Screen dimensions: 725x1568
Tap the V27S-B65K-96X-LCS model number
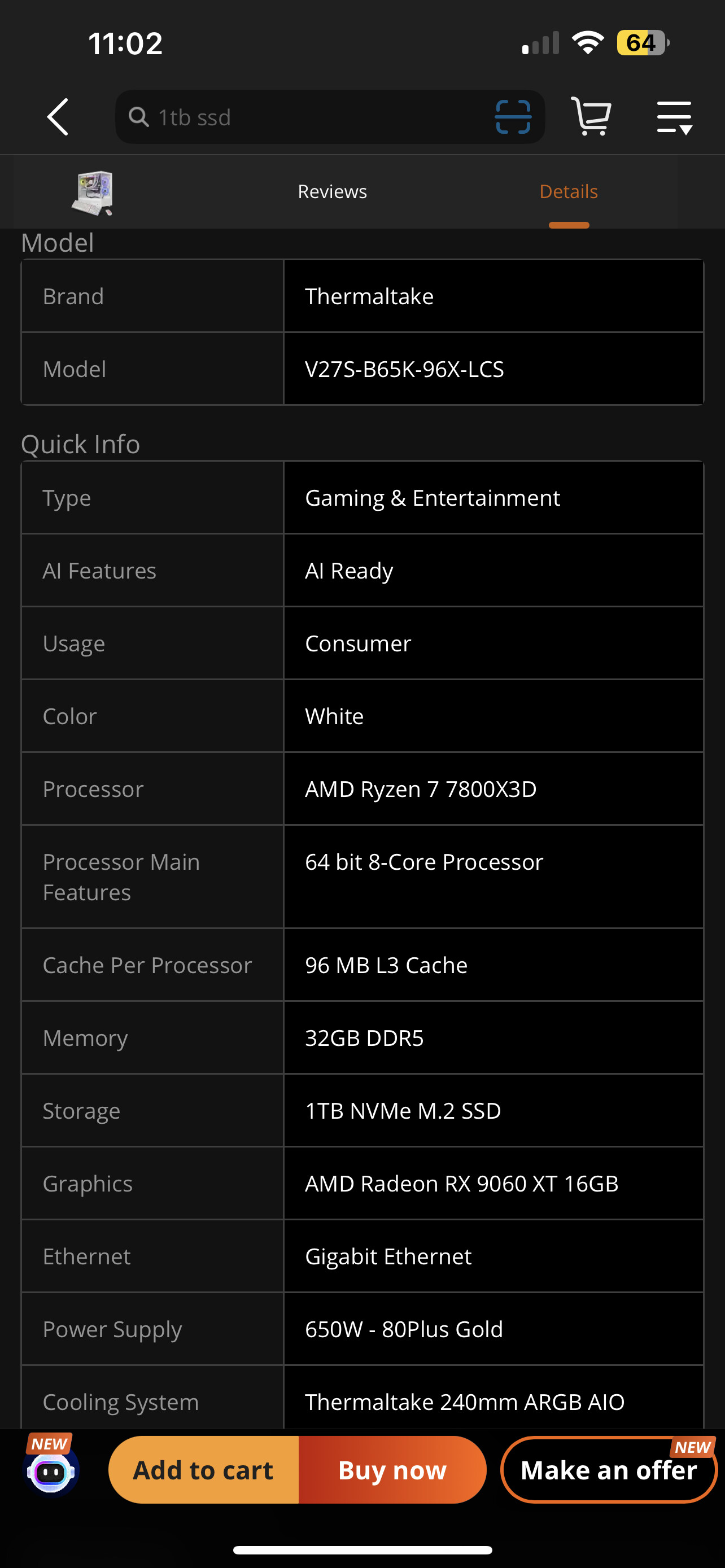404,369
